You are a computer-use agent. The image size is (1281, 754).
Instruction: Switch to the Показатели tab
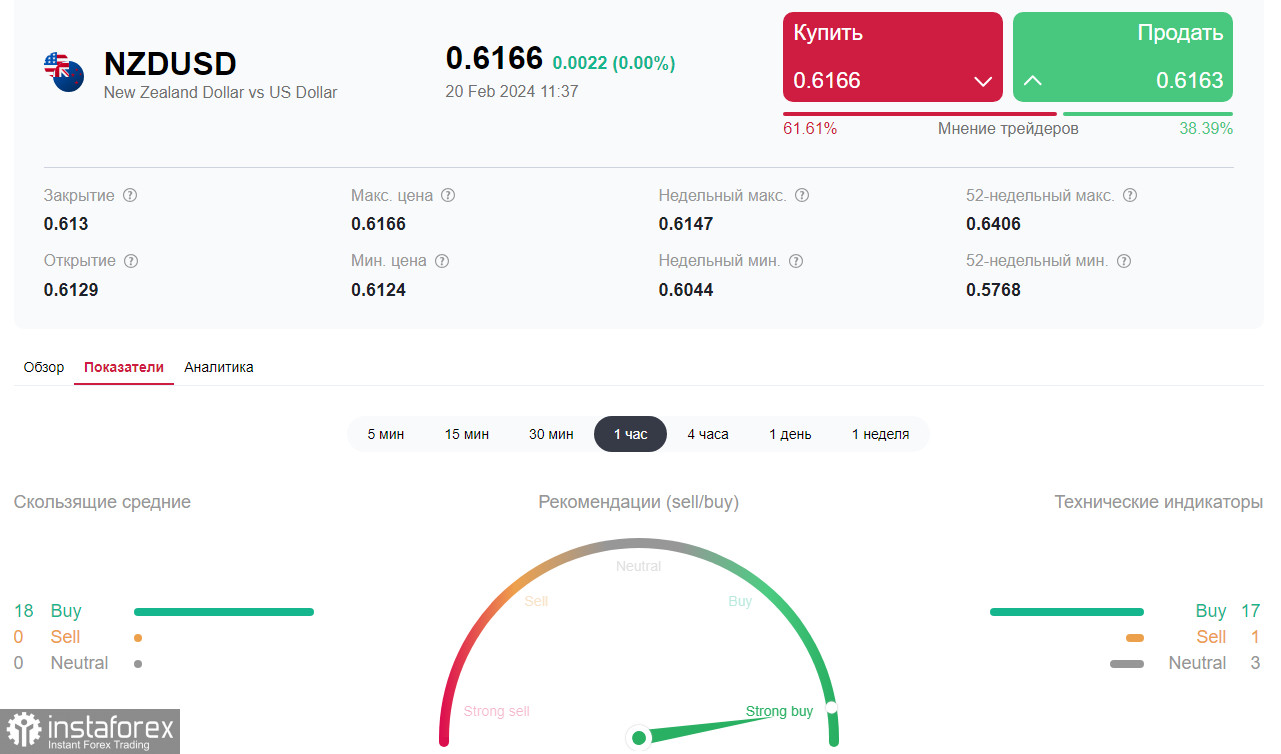click(124, 367)
